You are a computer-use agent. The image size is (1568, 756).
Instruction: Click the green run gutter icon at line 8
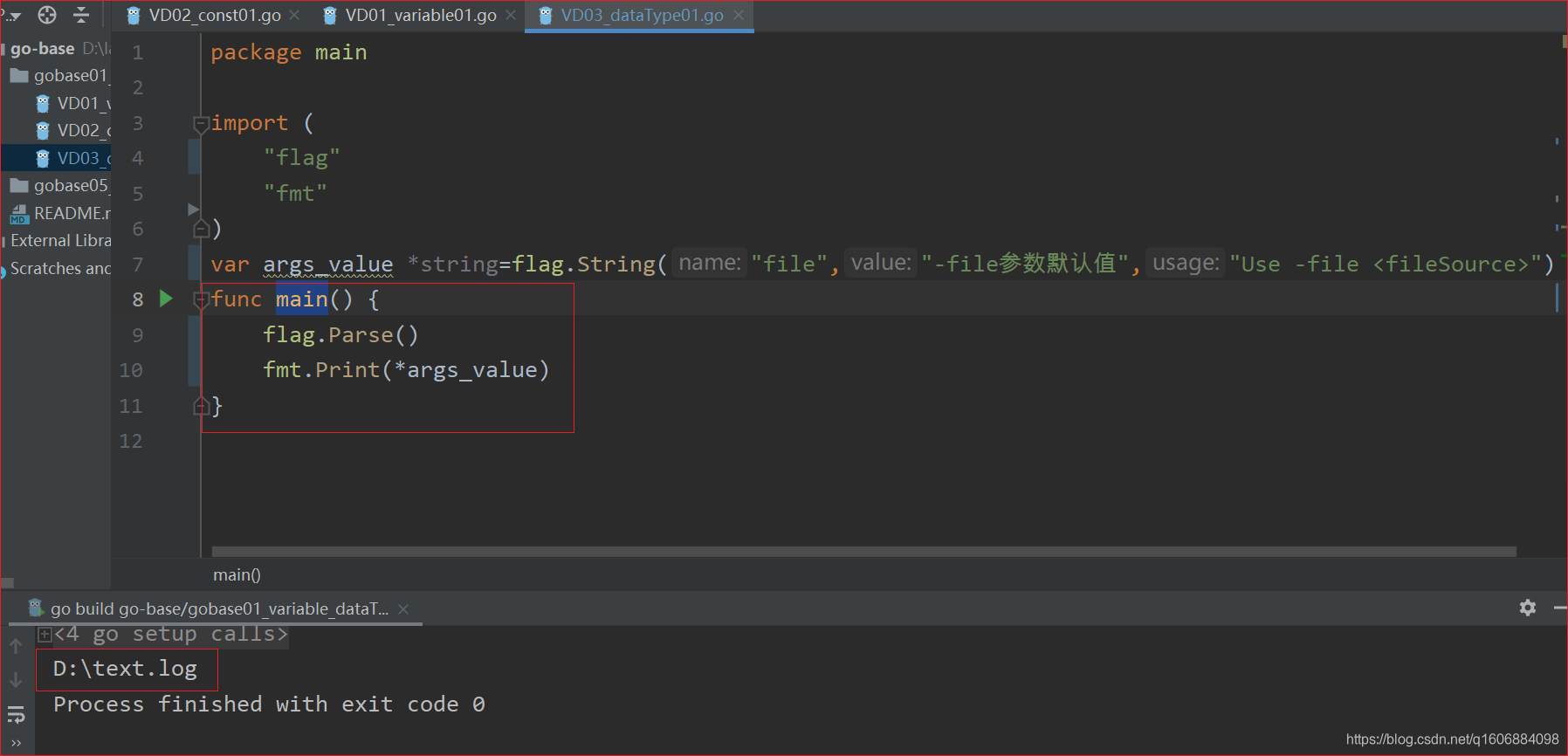tap(166, 299)
